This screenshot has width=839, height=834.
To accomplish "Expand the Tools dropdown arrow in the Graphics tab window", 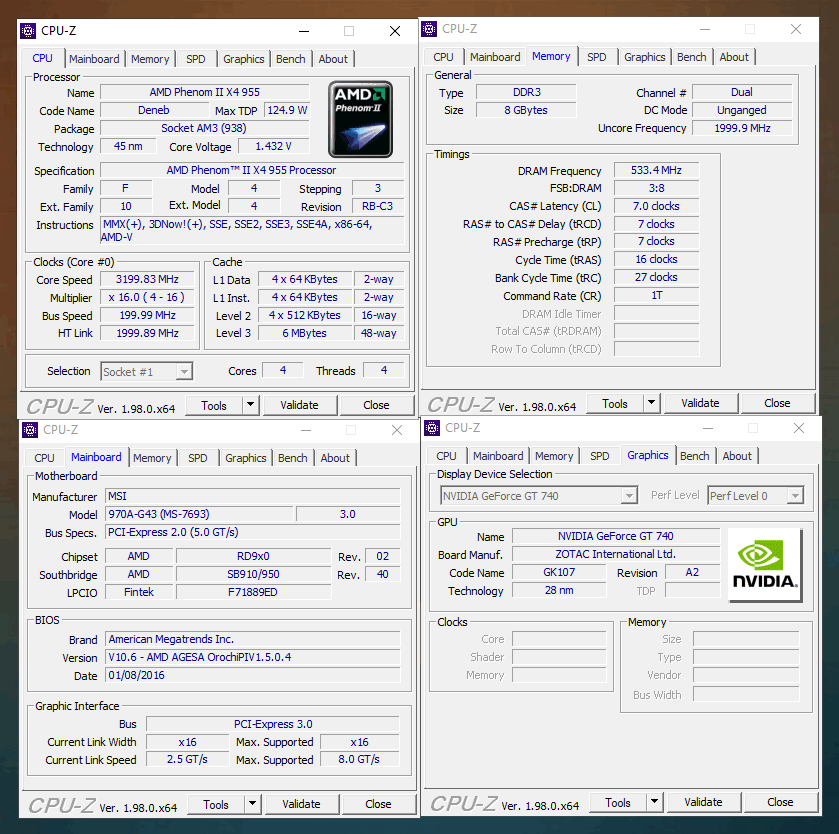I will [654, 802].
